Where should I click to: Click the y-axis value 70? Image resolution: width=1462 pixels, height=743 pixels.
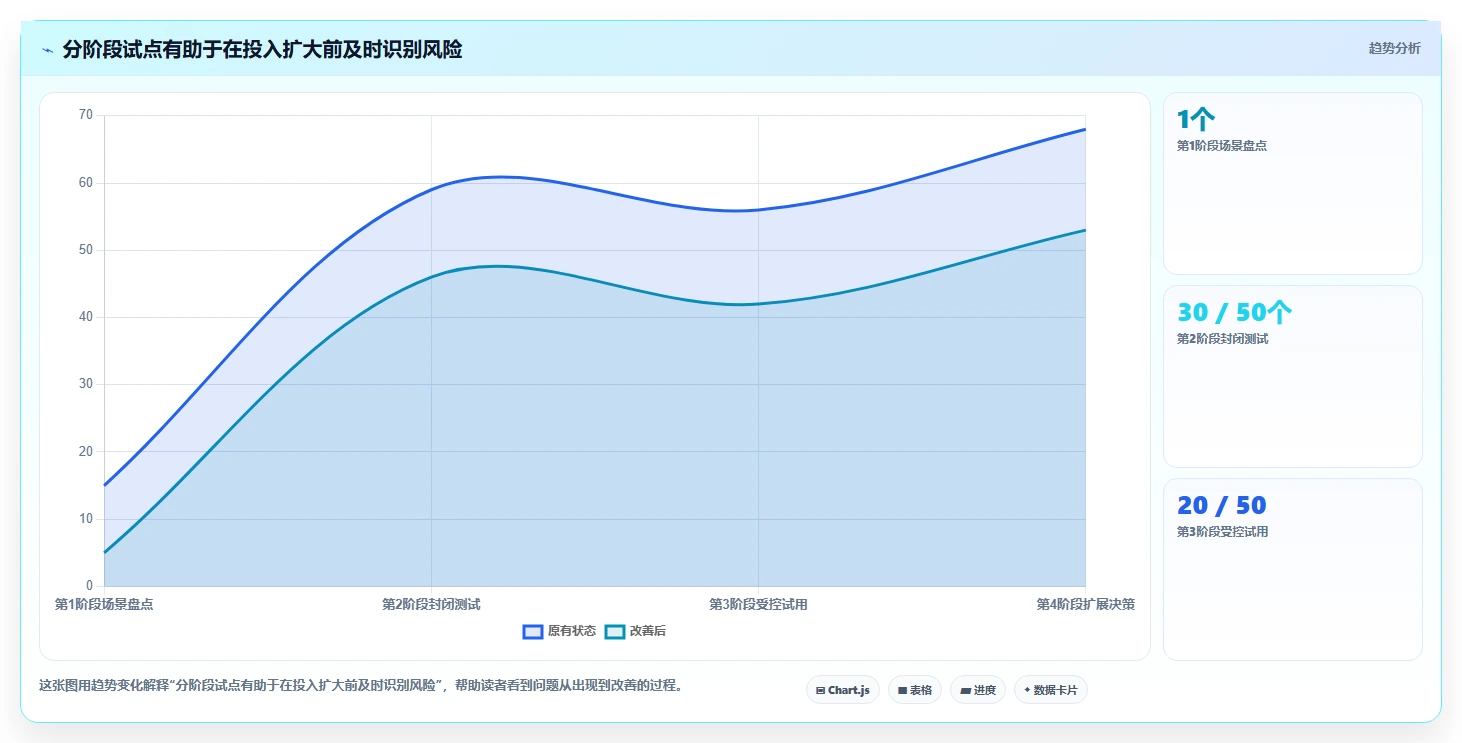coord(85,115)
